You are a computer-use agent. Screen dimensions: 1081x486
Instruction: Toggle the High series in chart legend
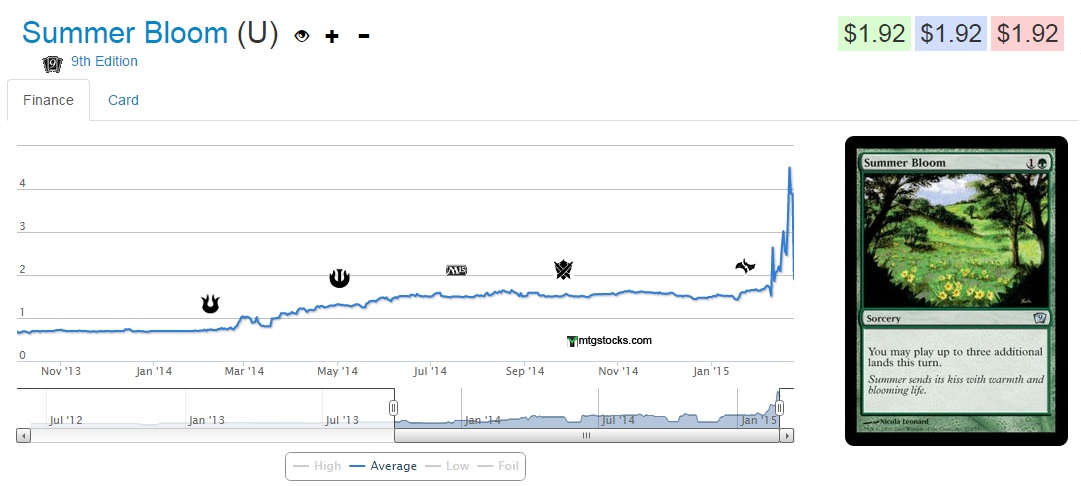(317, 466)
